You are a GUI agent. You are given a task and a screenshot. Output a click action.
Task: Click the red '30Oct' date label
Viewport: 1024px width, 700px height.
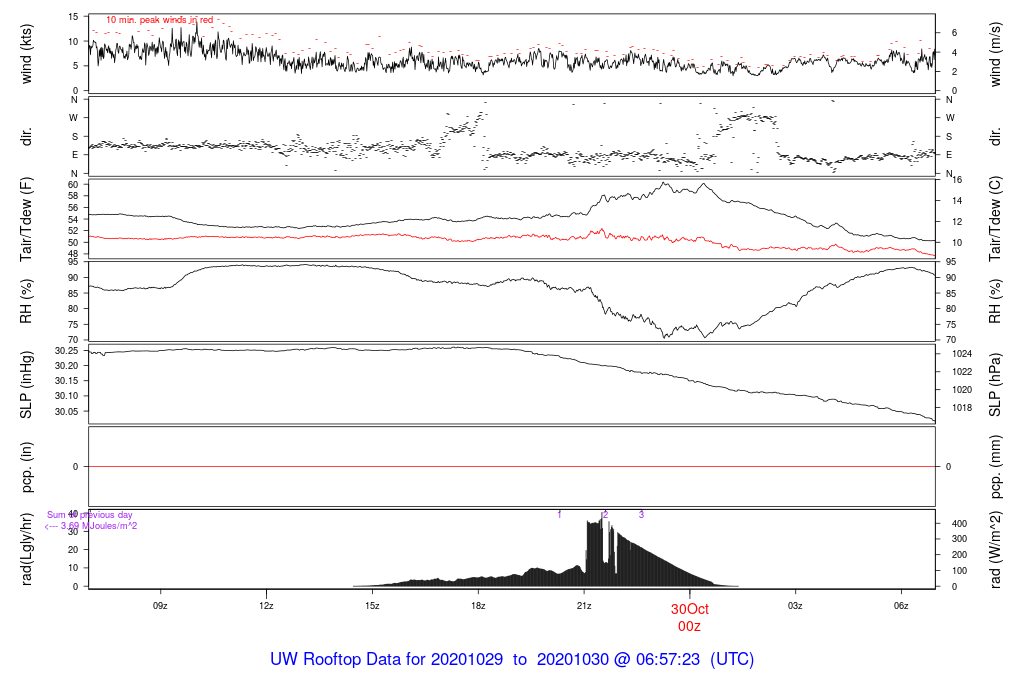pyautogui.click(x=690, y=609)
